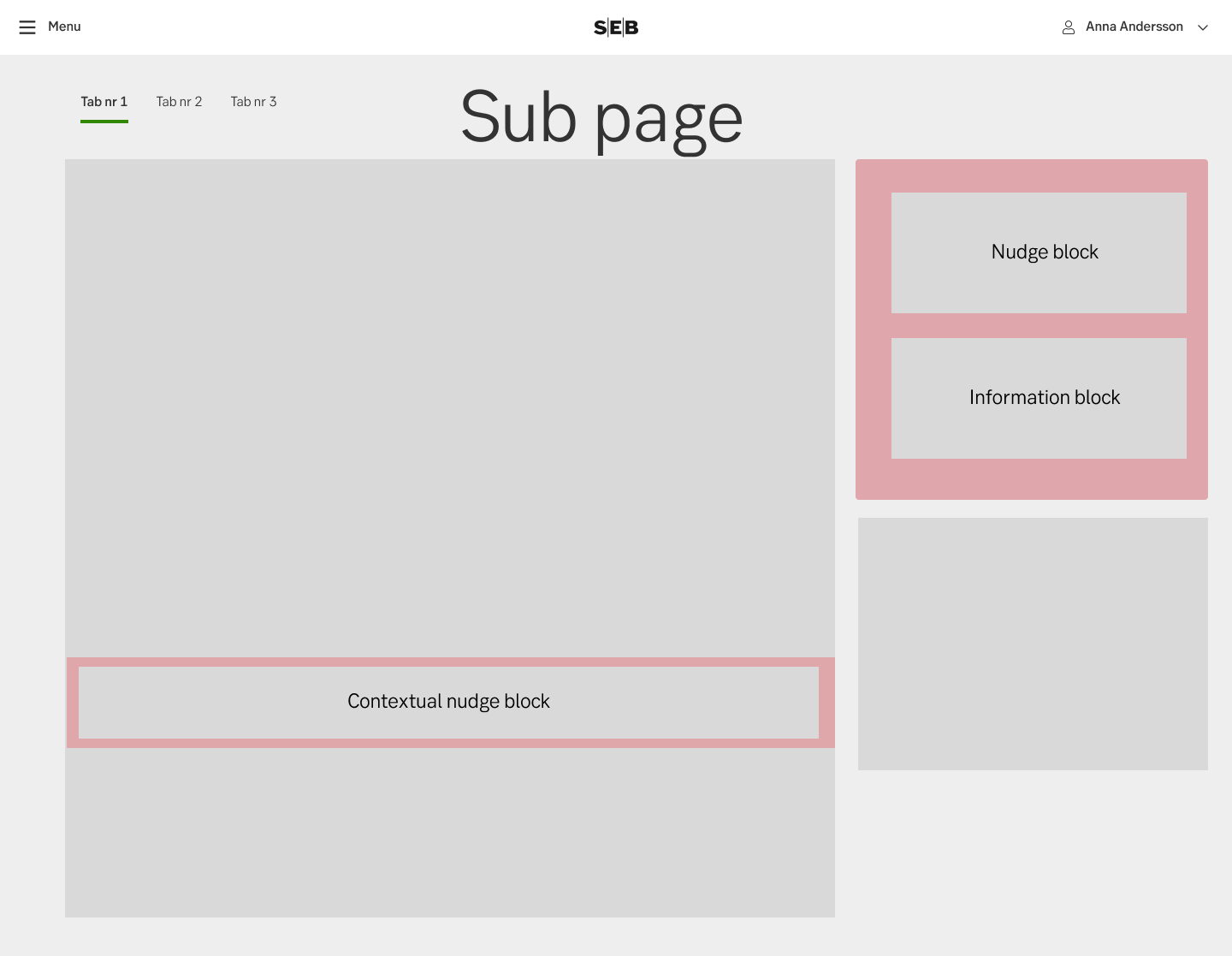Click the B in the SEB logotype

(631, 27)
